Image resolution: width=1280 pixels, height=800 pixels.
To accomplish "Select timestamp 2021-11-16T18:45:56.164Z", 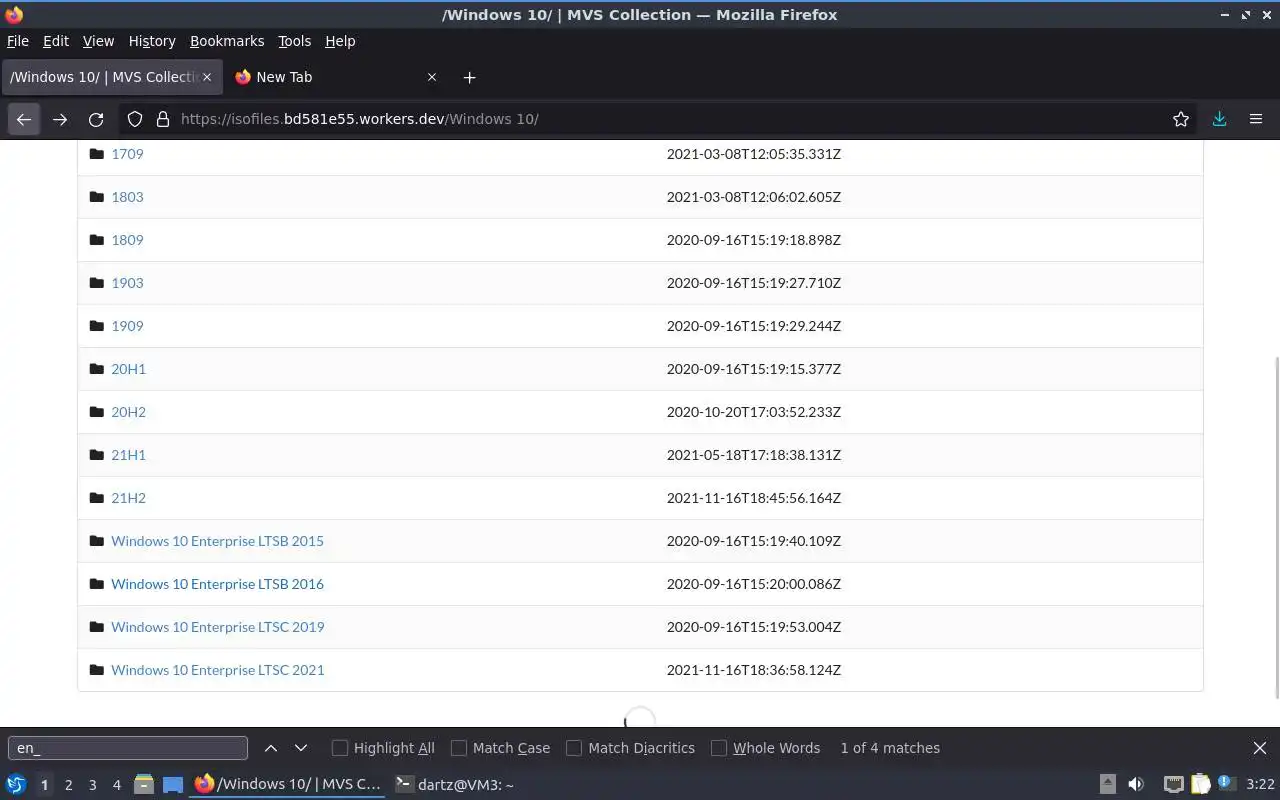I will [754, 498].
